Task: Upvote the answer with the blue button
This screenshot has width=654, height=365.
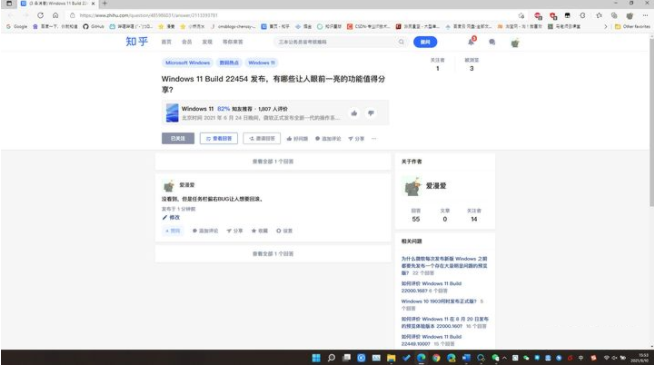Action: tap(173, 231)
